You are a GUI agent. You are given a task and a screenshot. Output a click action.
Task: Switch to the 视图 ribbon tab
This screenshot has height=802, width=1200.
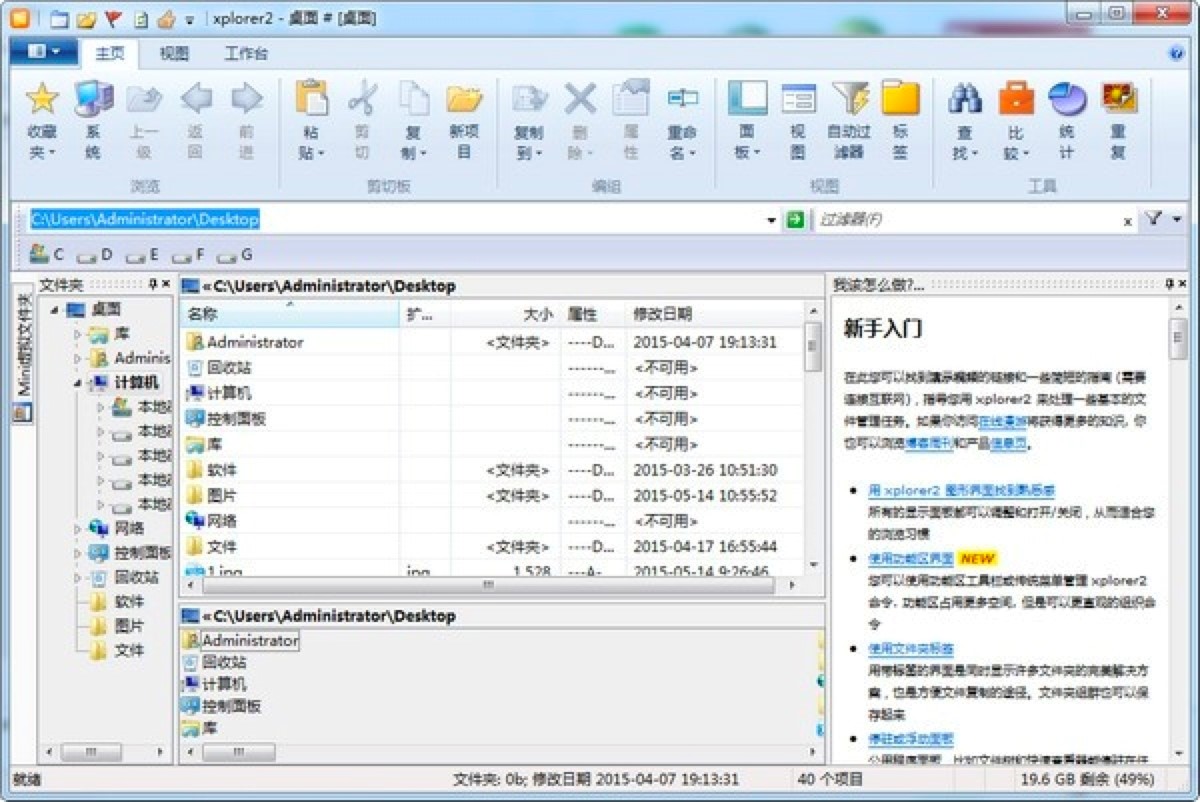pos(173,54)
